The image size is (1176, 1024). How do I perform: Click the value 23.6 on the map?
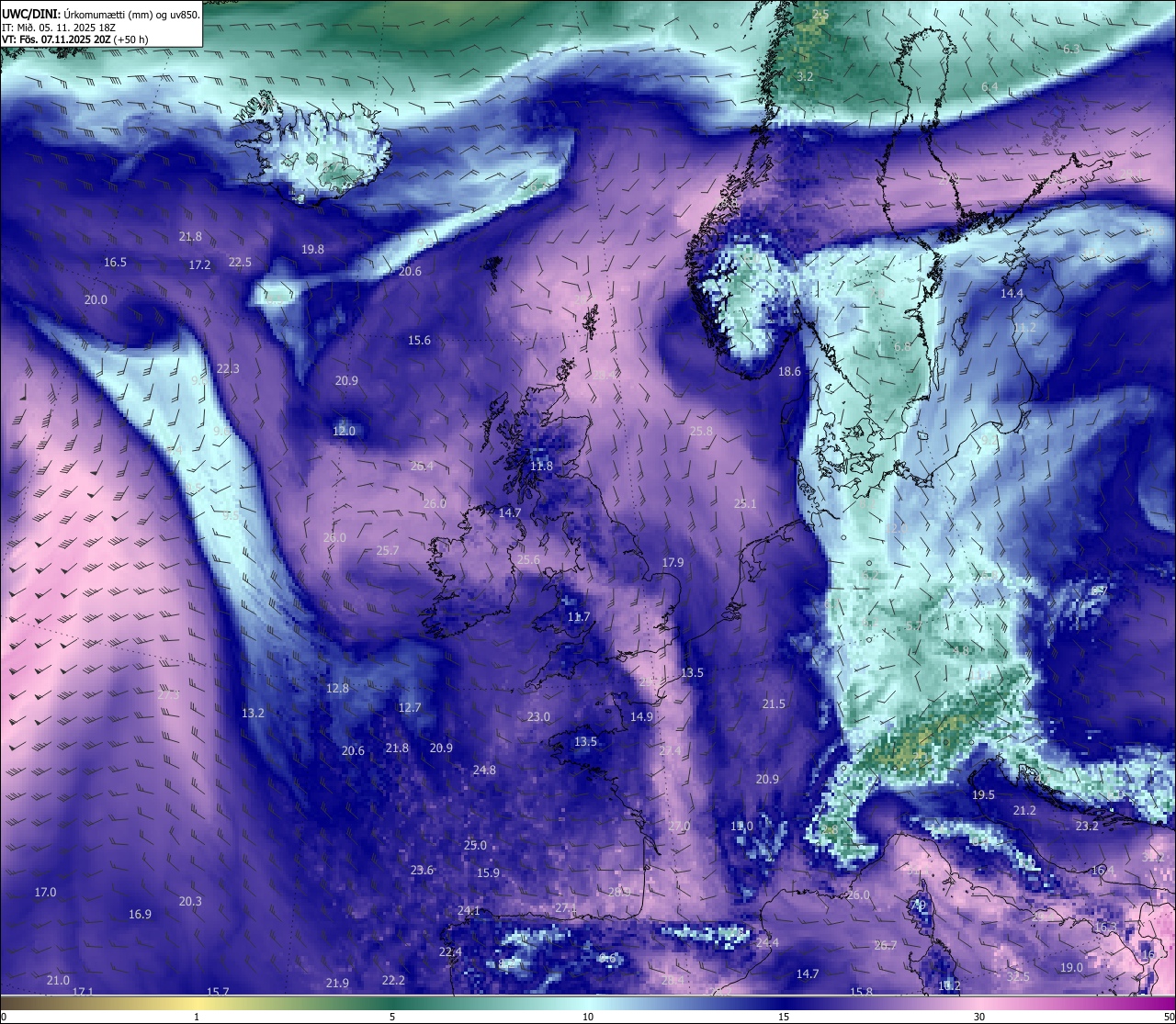422,871
